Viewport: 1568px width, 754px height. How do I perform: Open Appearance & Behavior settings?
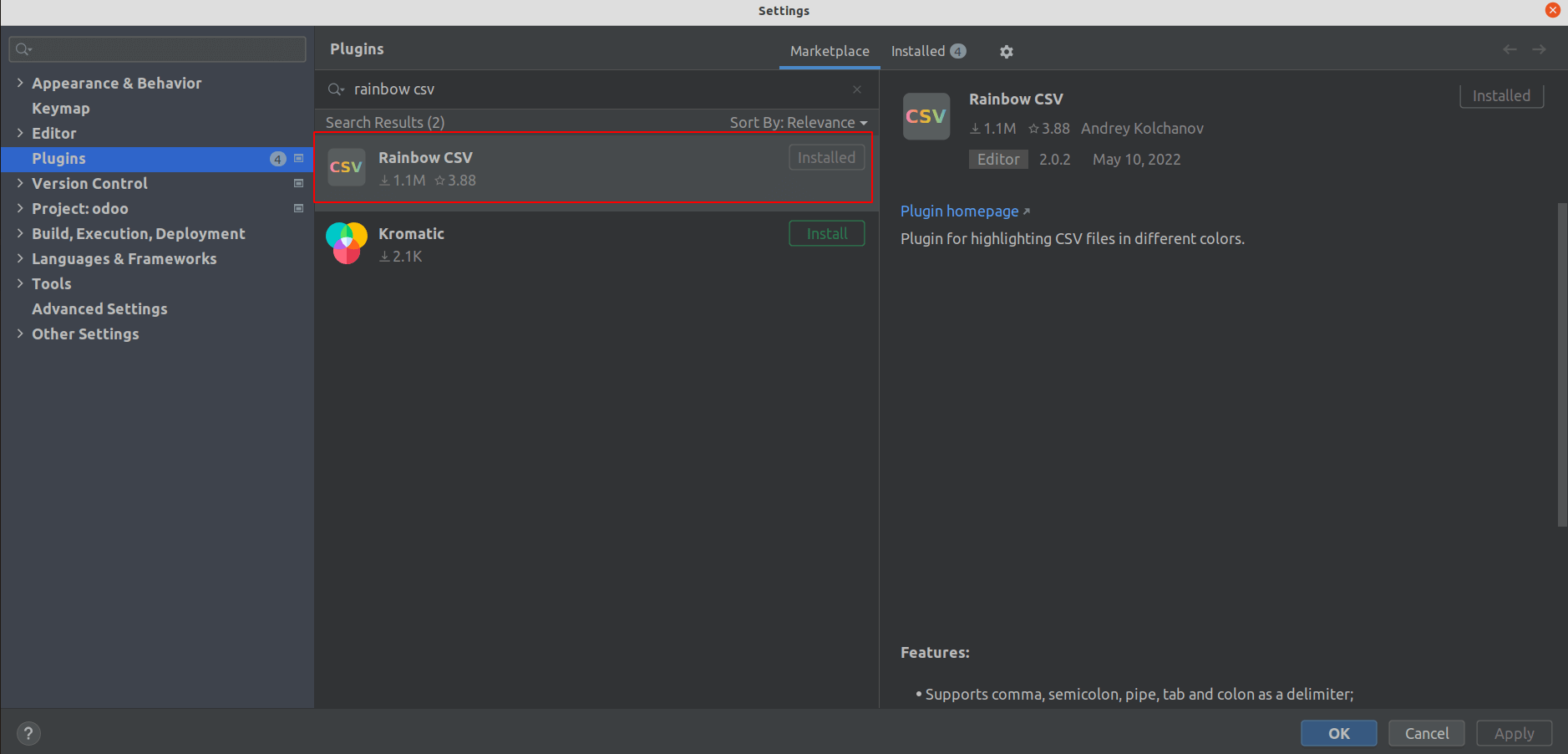tap(116, 83)
